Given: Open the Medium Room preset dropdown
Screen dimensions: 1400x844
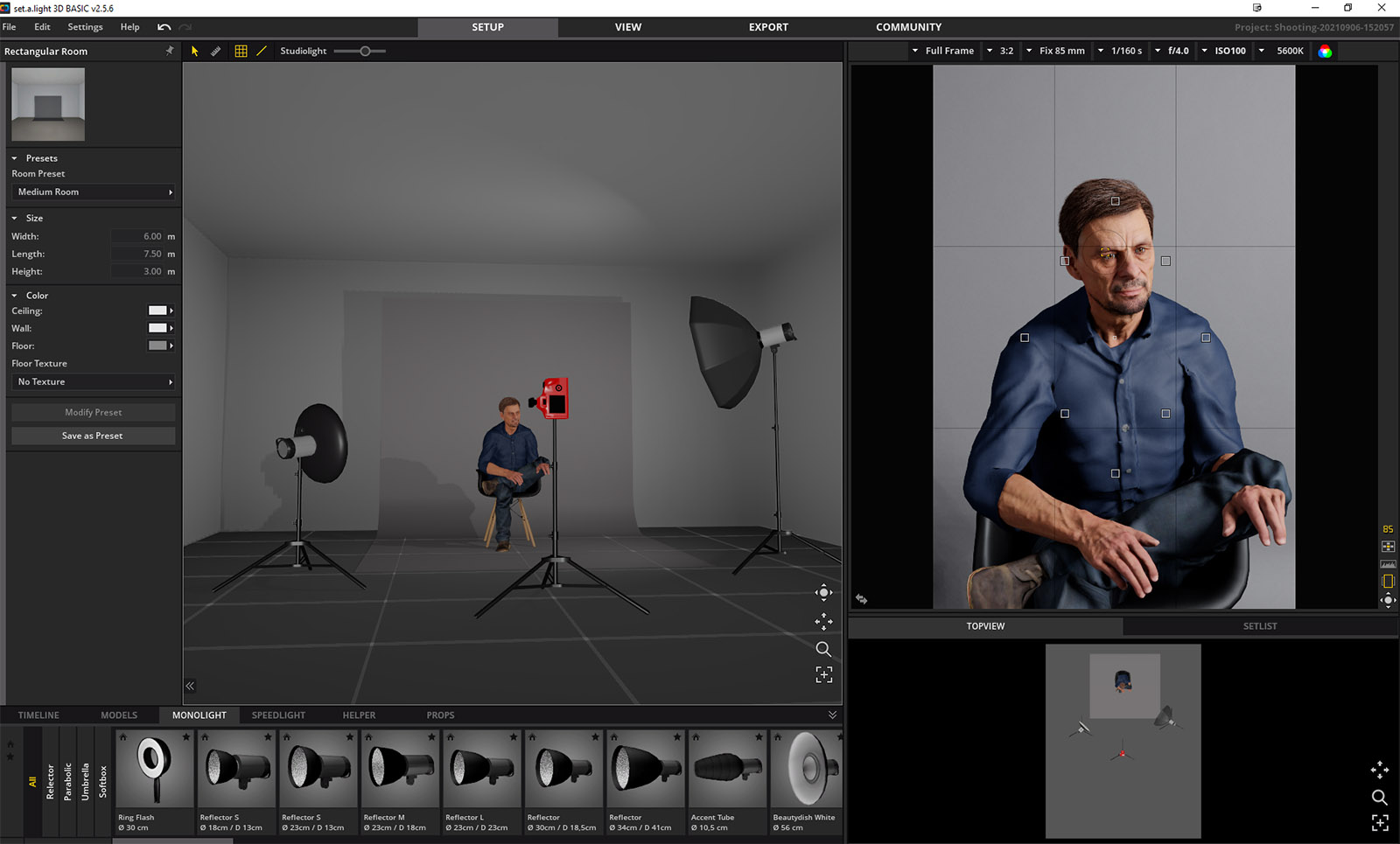Looking at the screenshot, I should [x=94, y=192].
